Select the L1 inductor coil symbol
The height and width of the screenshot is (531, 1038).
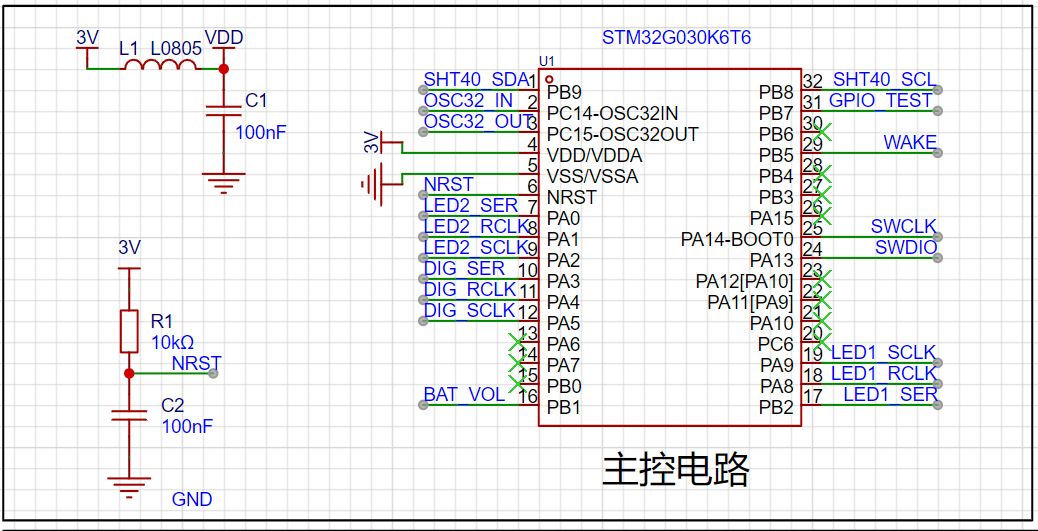point(161,64)
